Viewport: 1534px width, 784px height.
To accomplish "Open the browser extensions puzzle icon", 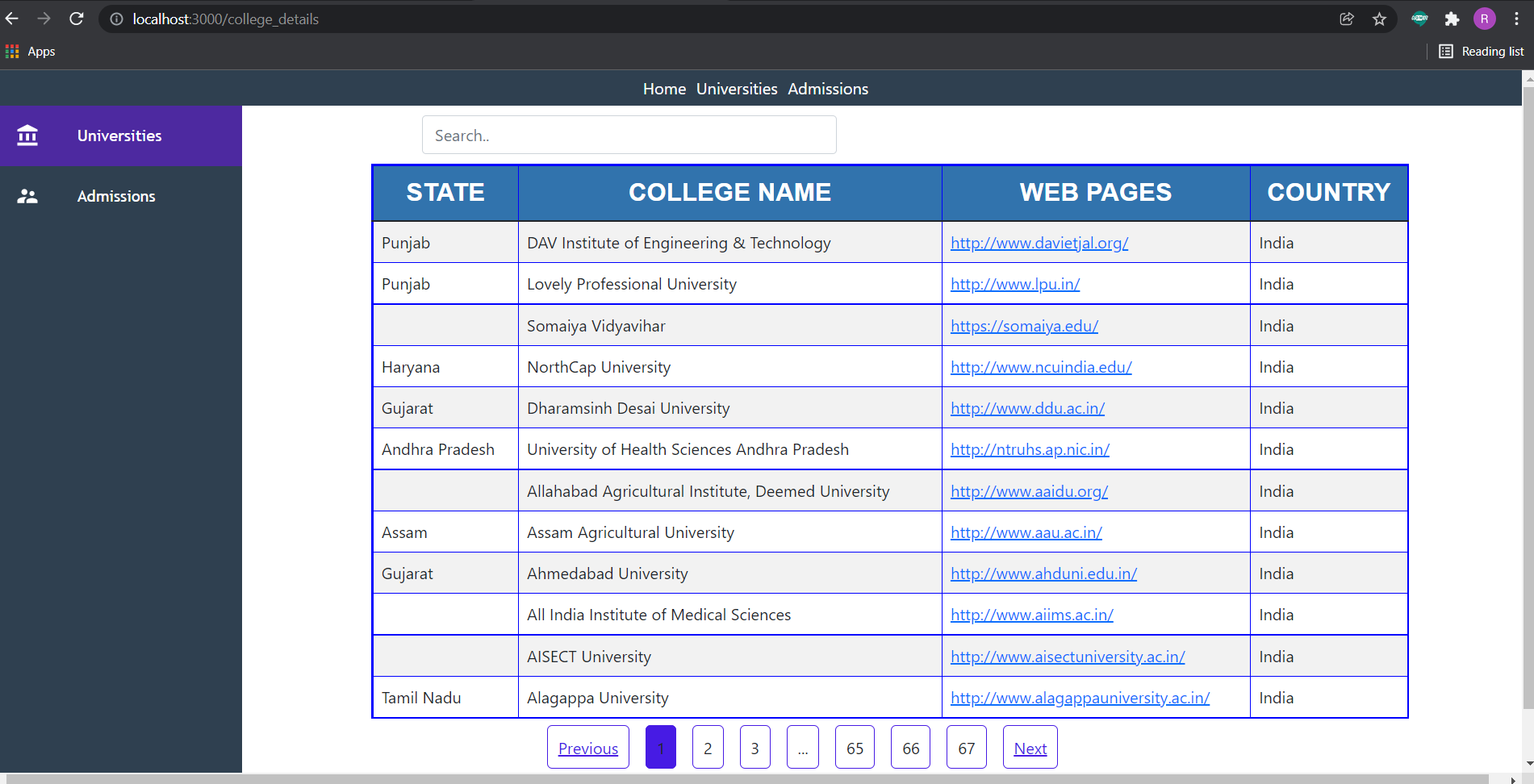I will [1451, 19].
